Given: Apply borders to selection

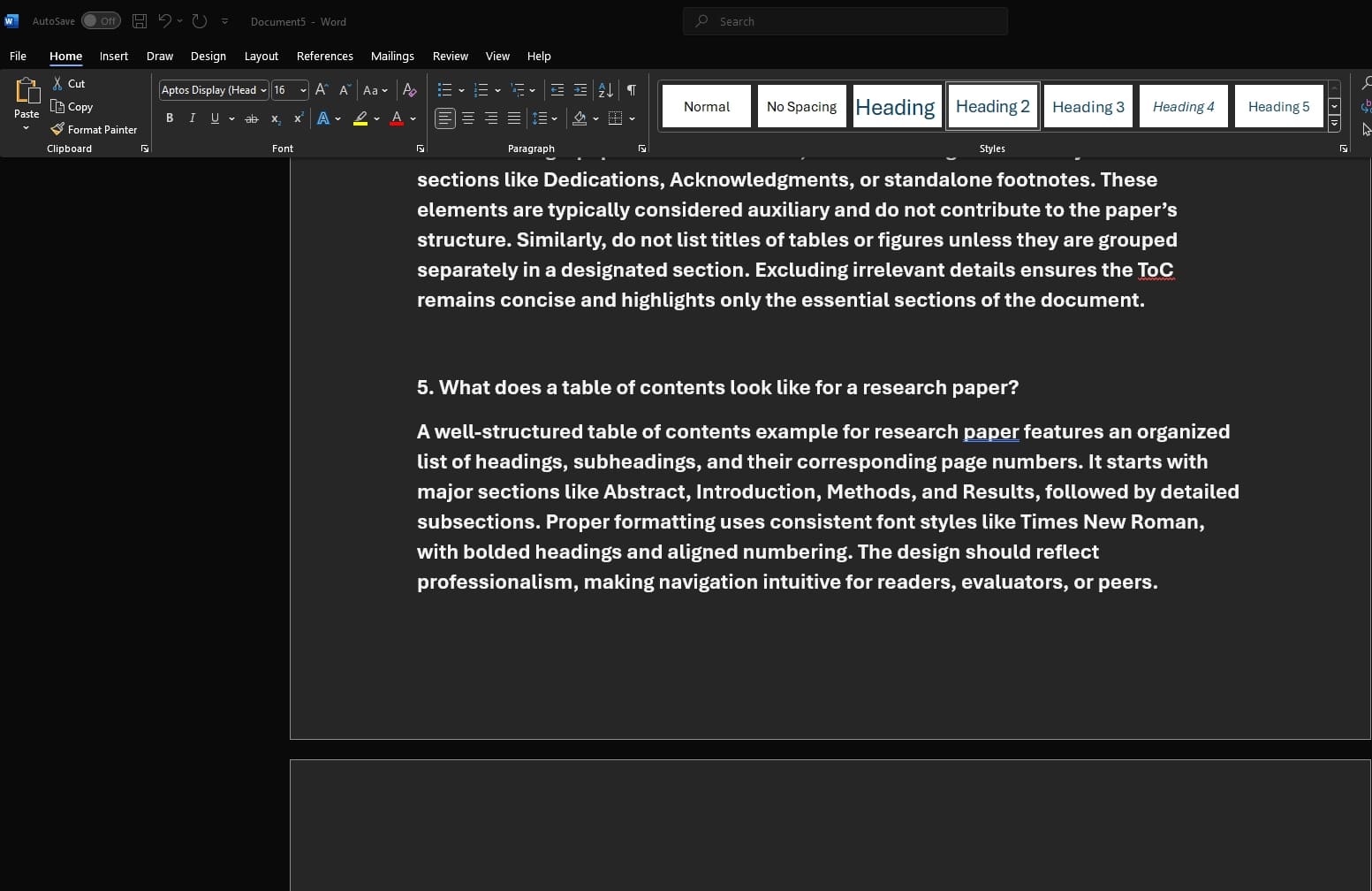Looking at the screenshot, I should coord(616,118).
